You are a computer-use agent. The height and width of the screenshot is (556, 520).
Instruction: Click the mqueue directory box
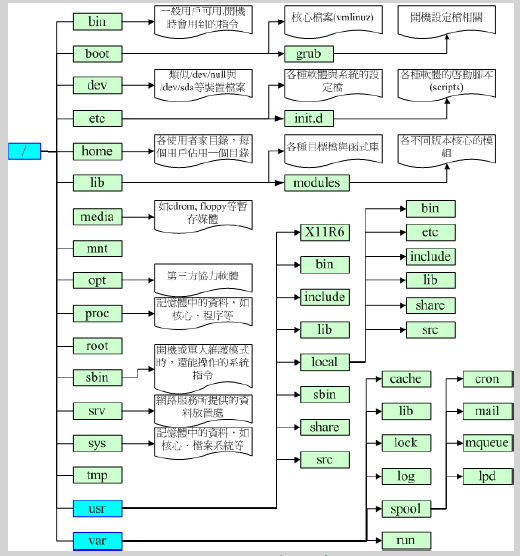click(x=488, y=443)
